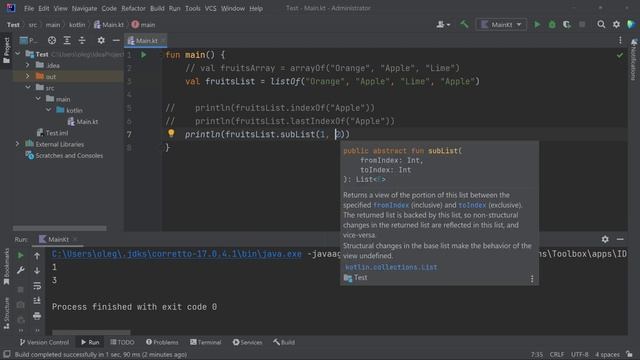
Task: Toggle the Project tool window sidebar button
Action: coord(6,50)
